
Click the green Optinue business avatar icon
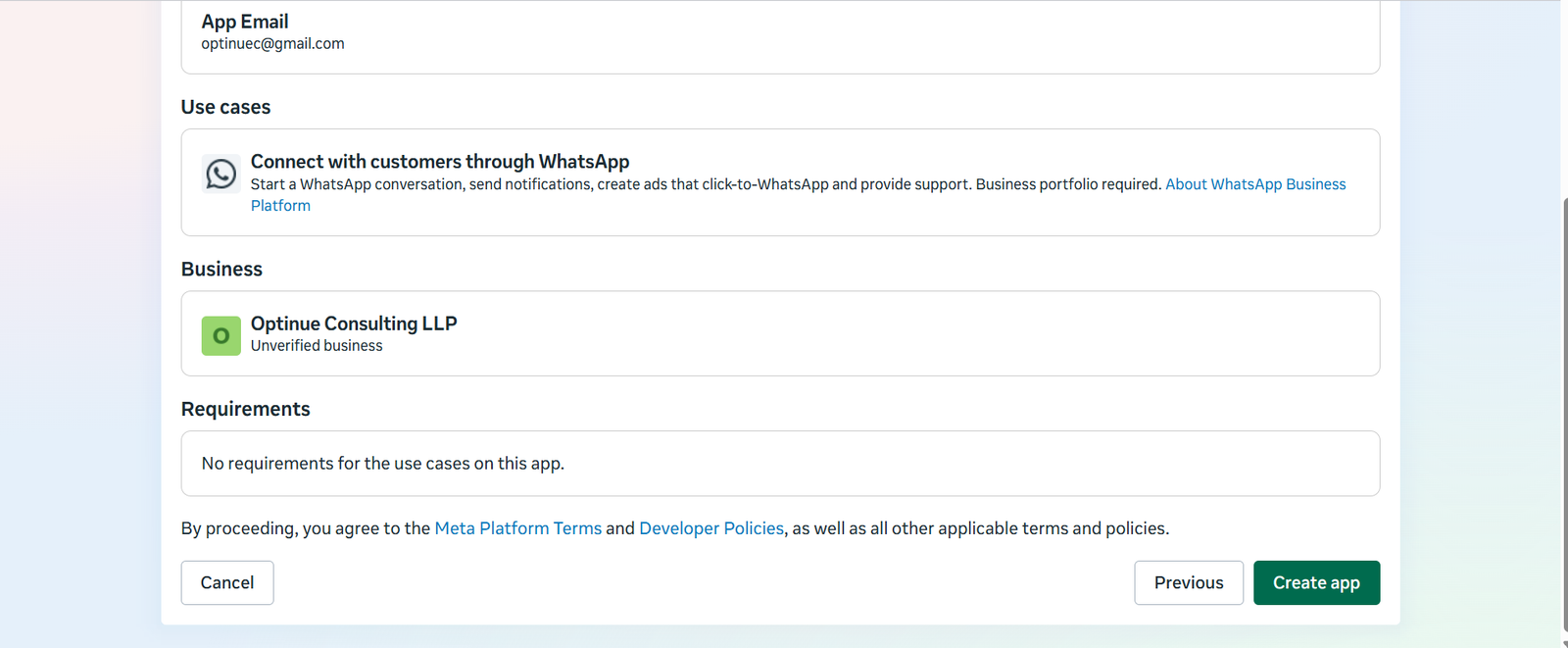221,335
